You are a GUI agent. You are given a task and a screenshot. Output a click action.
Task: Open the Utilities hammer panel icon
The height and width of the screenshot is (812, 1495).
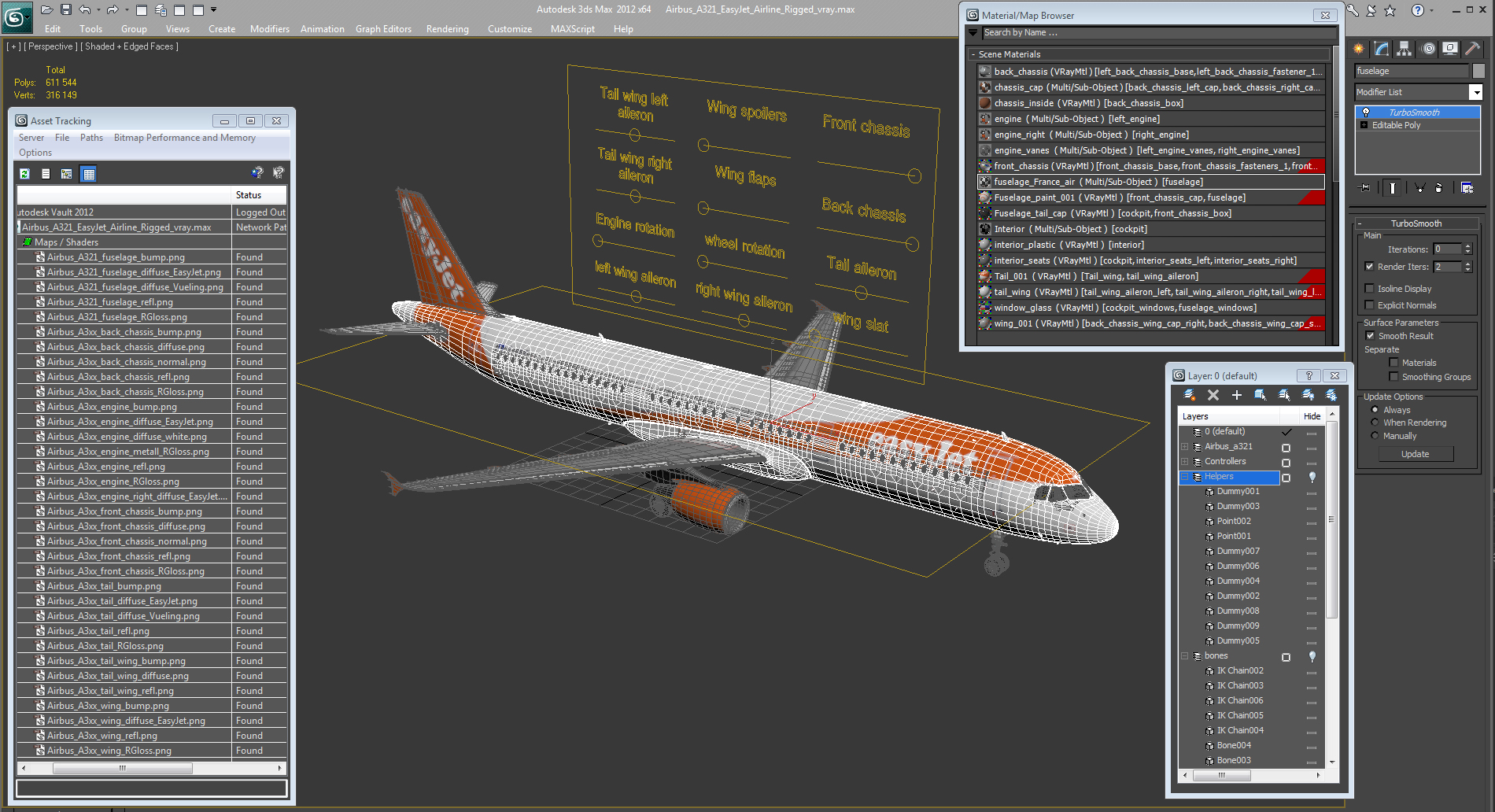click(x=1472, y=49)
